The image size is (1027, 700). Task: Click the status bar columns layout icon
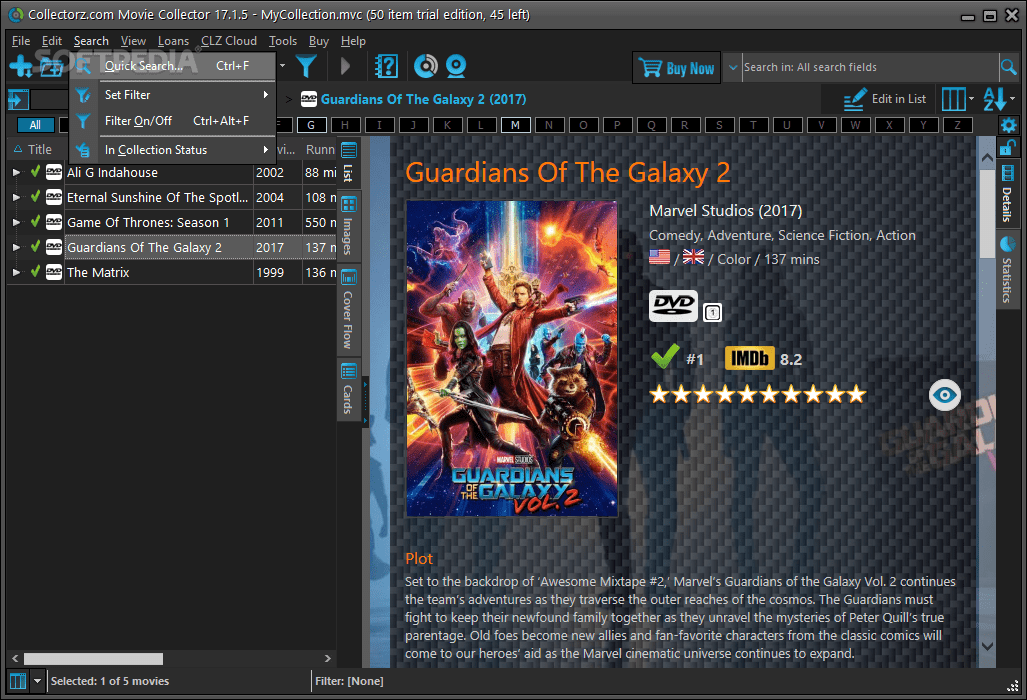(18, 681)
